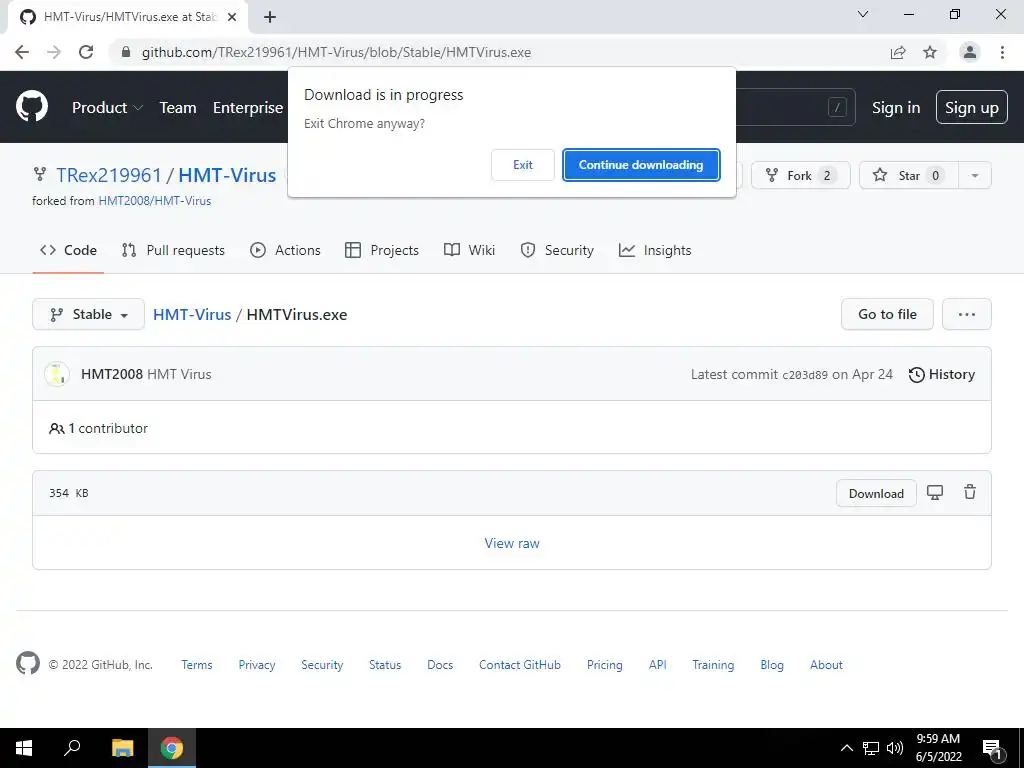Go to the Wiki tab
The height and width of the screenshot is (768, 1024).
click(470, 250)
